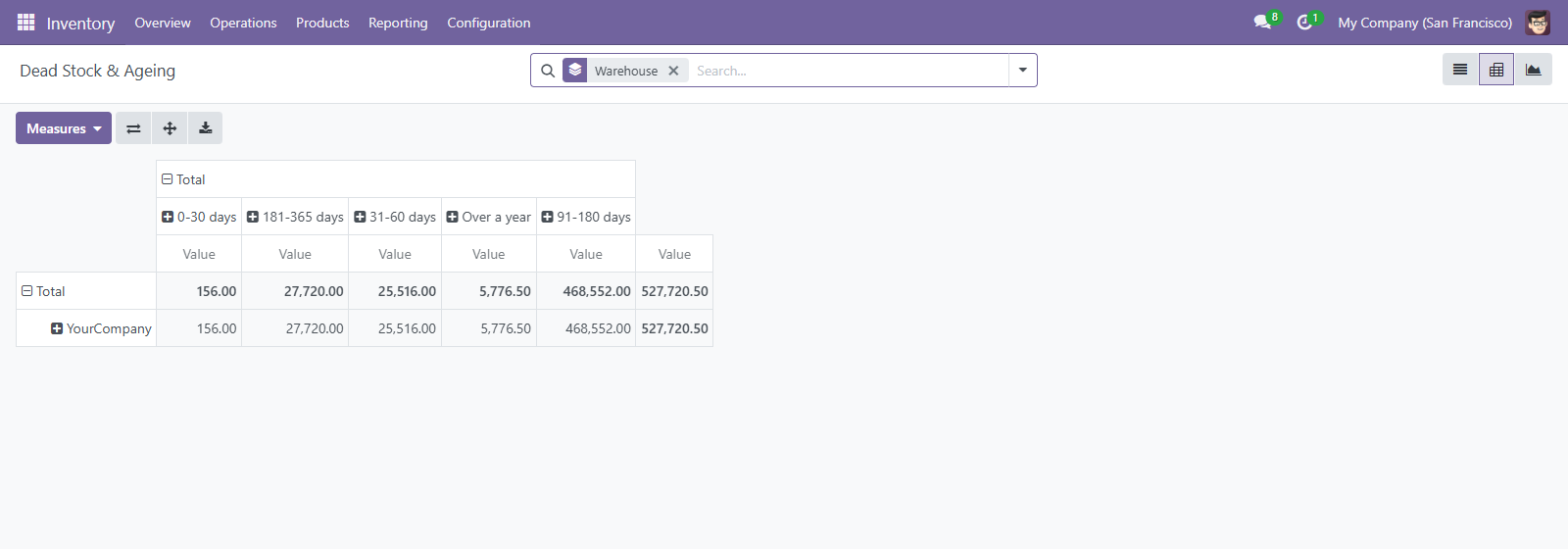The image size is (1568, 549).
Task: Click the 27,720.00 cell in the YourCompany row
Action: [x=295, y=328]
